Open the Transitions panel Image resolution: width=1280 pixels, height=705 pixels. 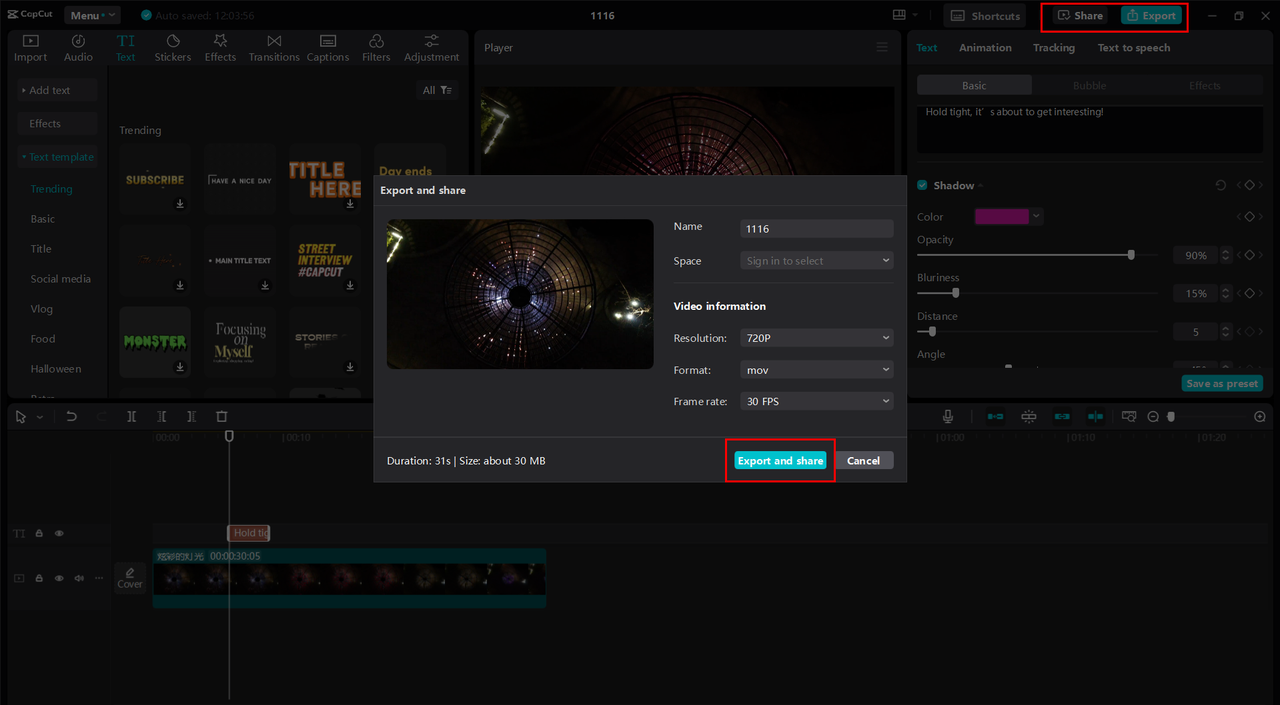274,48
